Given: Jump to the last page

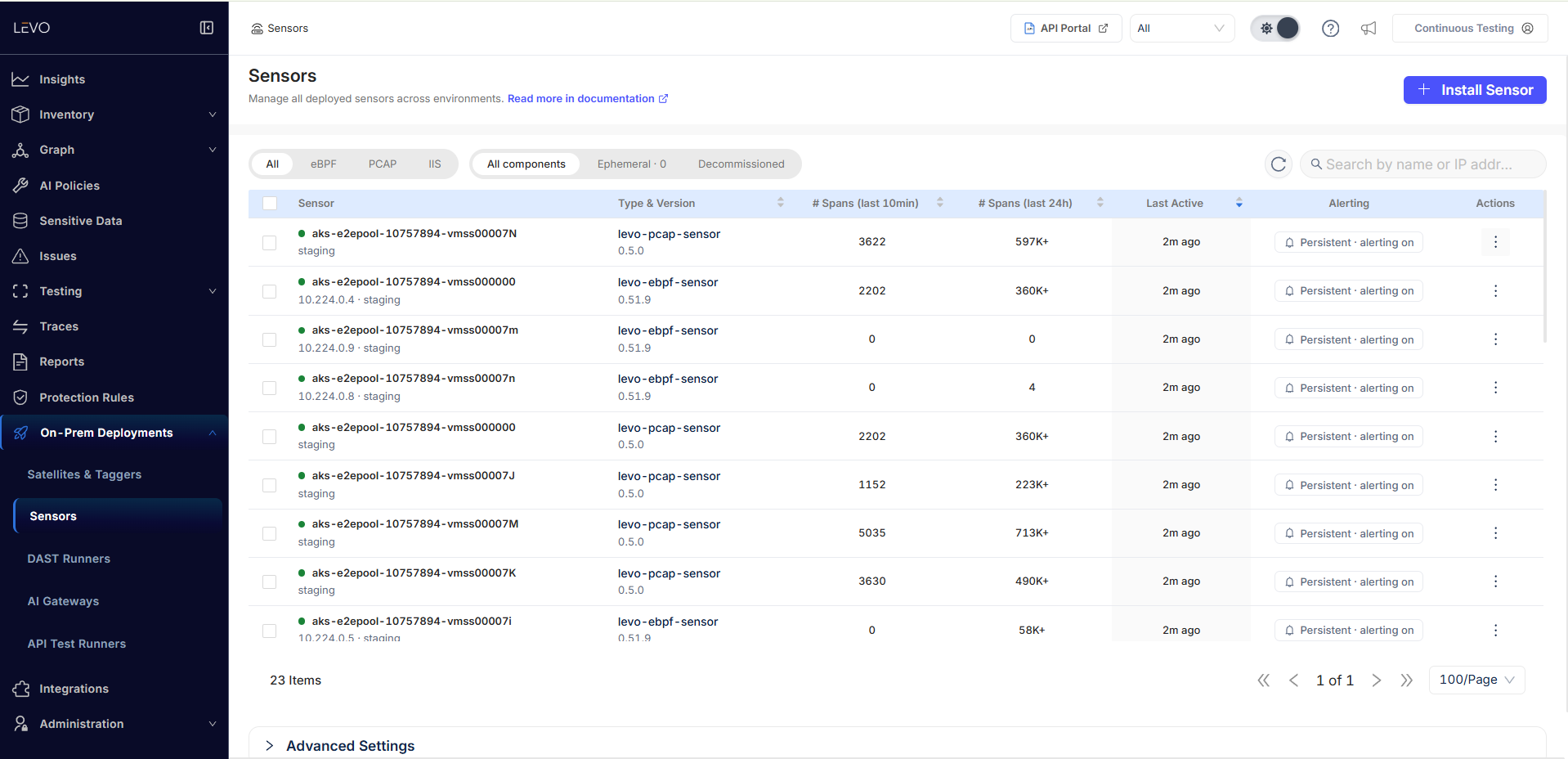Looking at the screenshot, I should pyautogui.click(x=1406, y=680).
